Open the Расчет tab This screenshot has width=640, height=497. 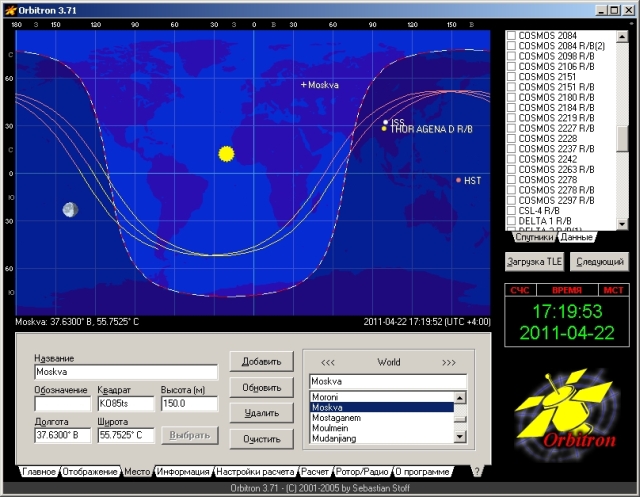coord(315,472)
